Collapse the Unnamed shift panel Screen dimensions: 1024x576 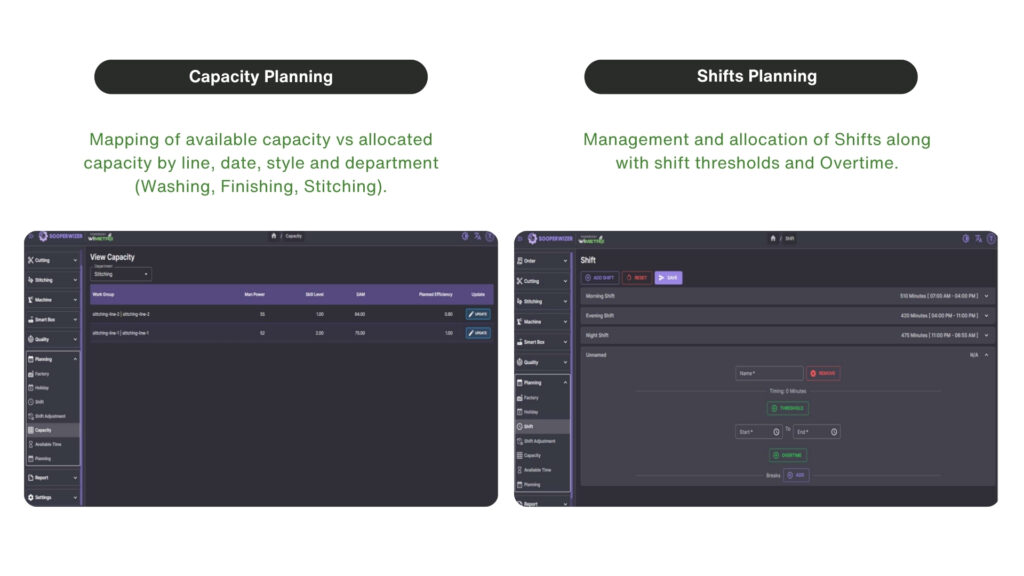[x=986, y=353]
